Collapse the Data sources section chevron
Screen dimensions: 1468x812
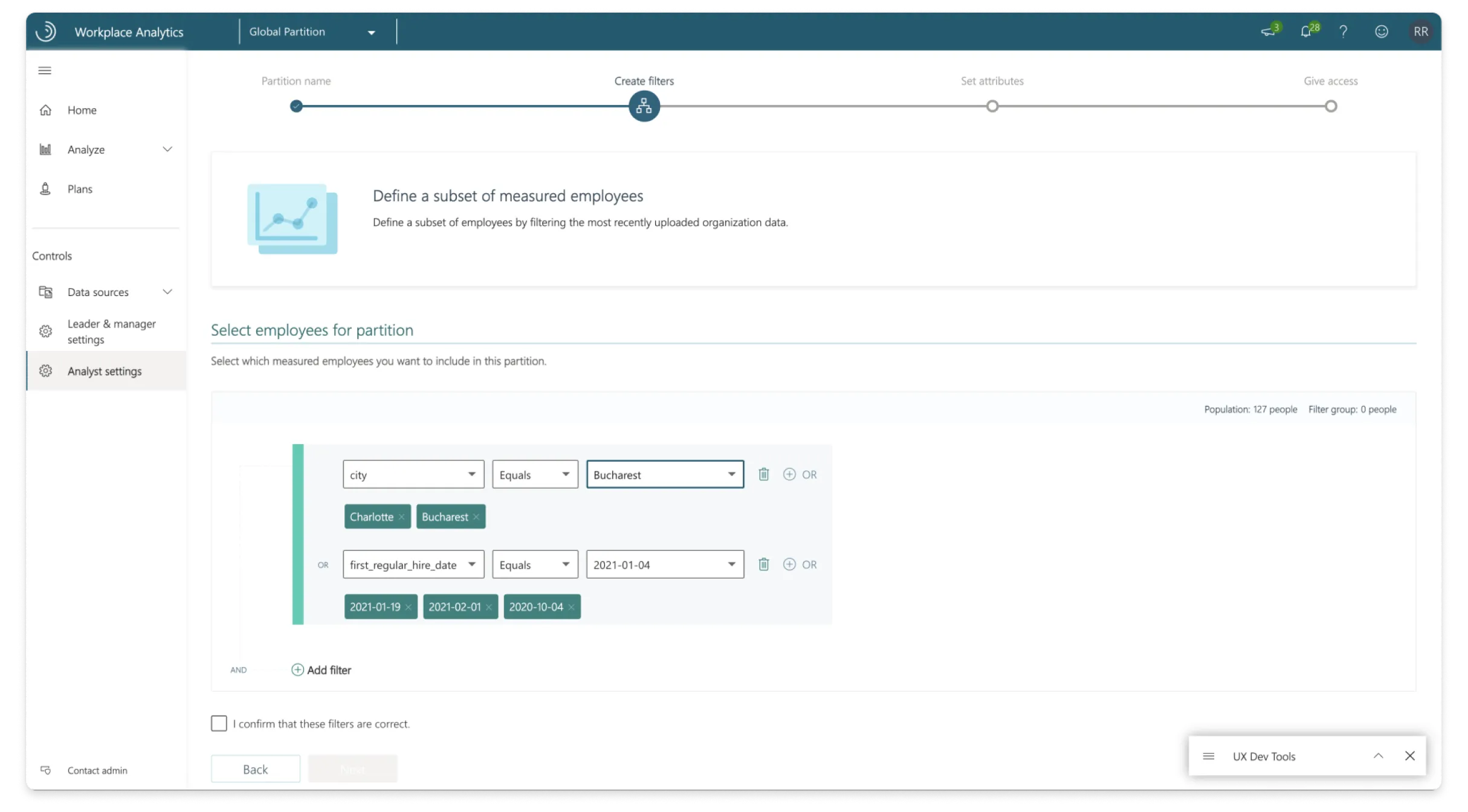pos(168,292)
